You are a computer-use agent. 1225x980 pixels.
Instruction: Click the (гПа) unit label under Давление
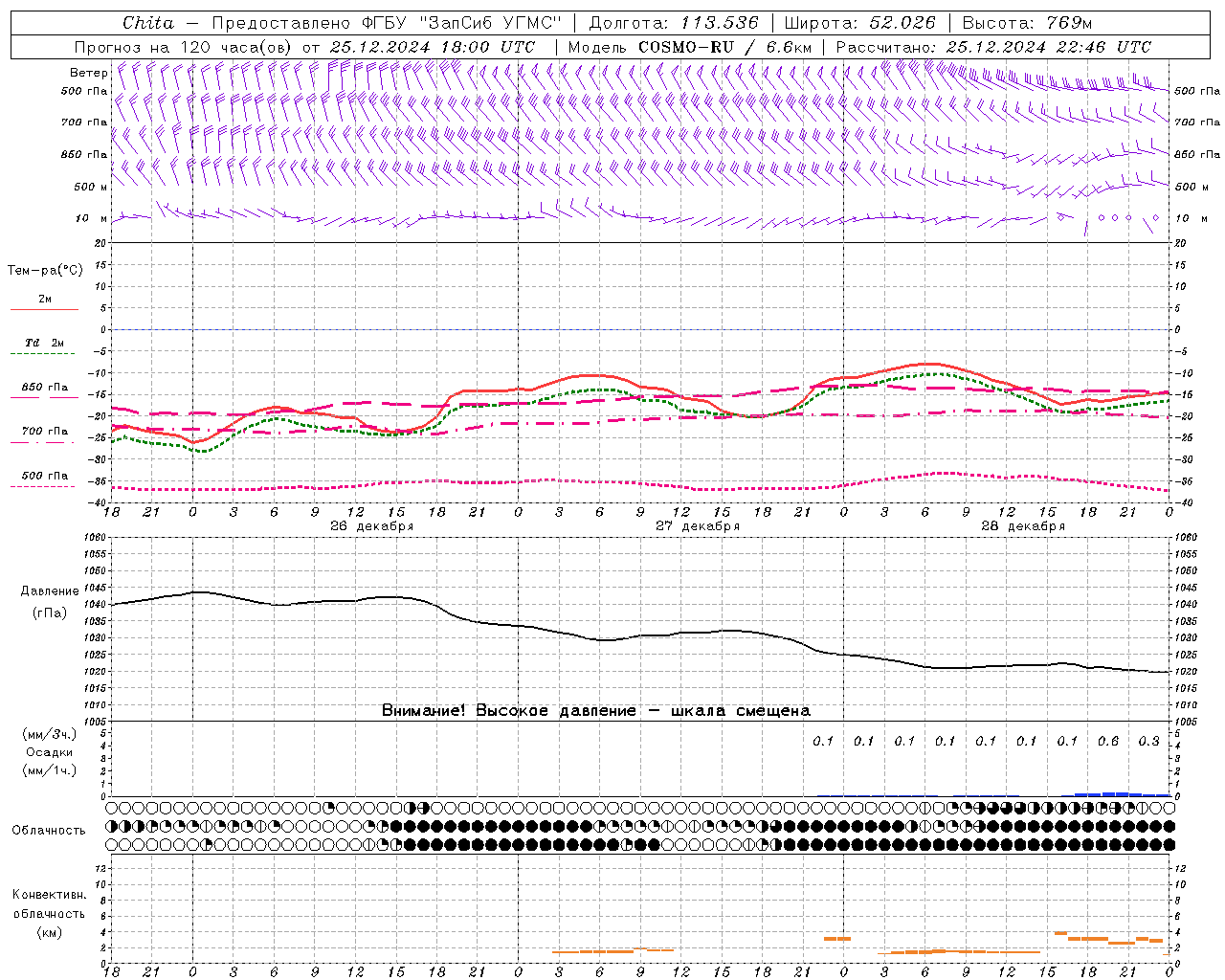tap(49, 612)
